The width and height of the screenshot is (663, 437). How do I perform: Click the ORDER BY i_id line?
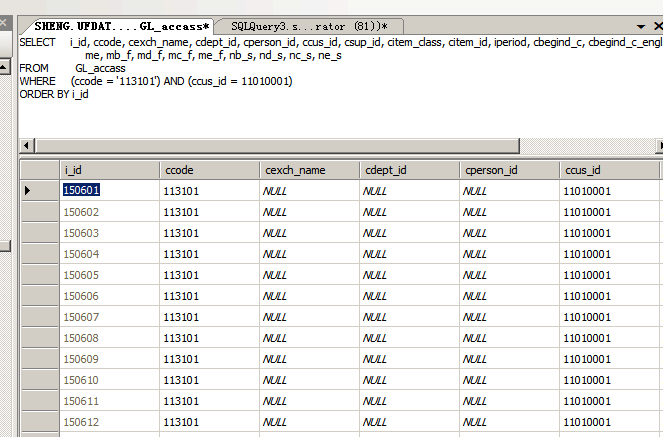[54, 94]
